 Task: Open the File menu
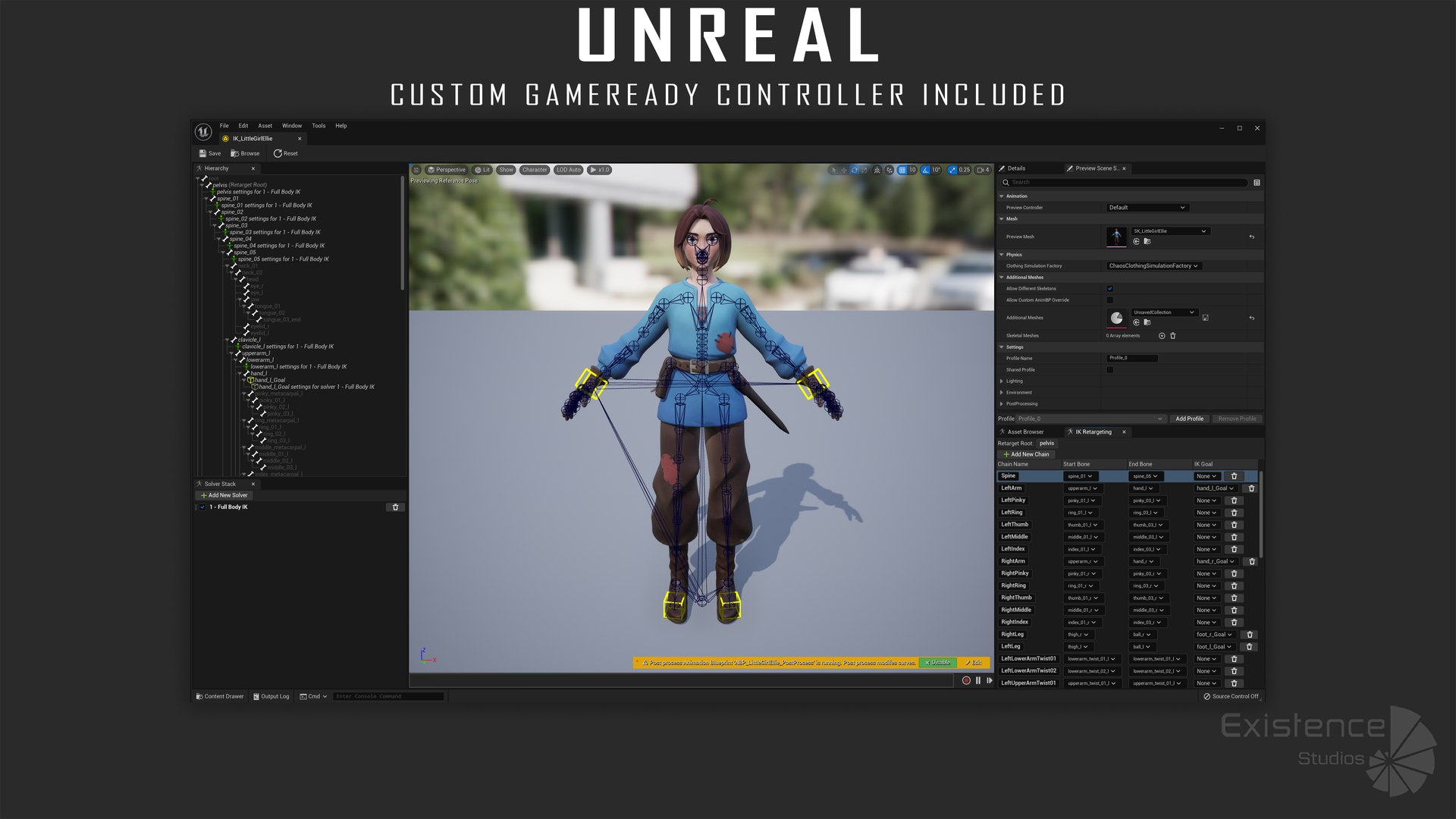pos(224,126)
